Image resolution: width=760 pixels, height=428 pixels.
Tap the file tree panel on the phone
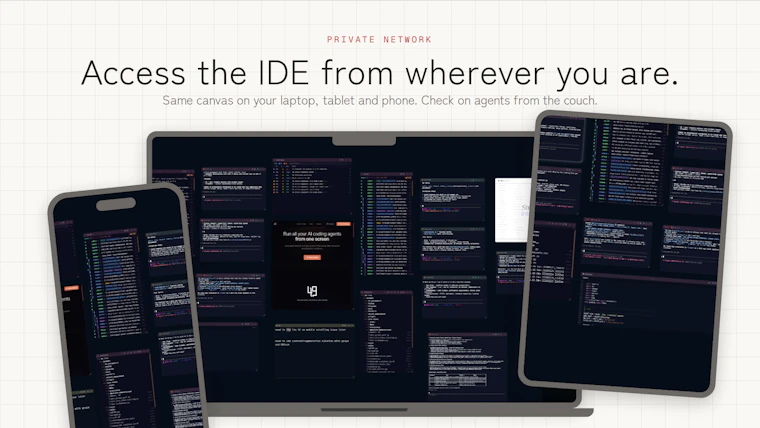click(125, 388)
